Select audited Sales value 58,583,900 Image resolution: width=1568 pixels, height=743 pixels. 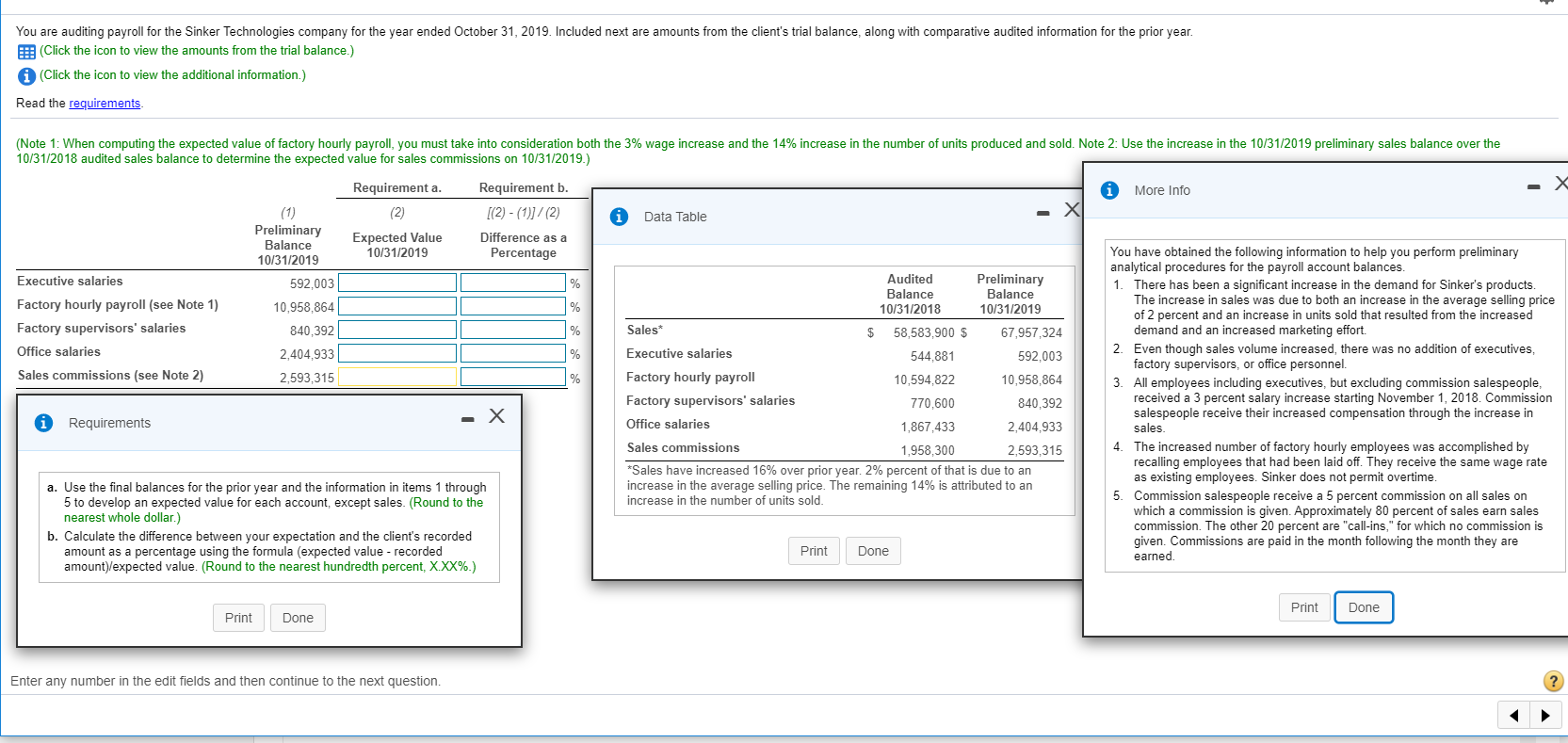pyautogui.click(x=924, y=332)
